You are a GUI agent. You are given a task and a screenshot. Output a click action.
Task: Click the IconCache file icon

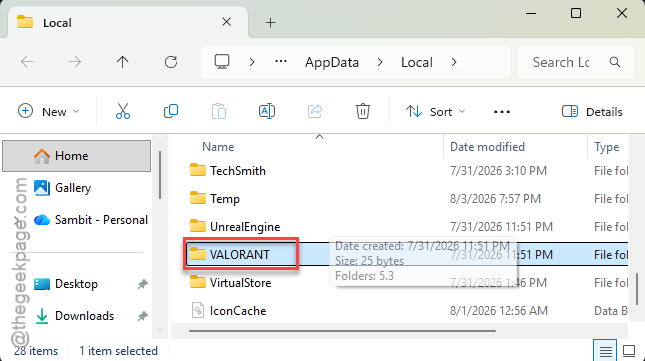point(198,310)
